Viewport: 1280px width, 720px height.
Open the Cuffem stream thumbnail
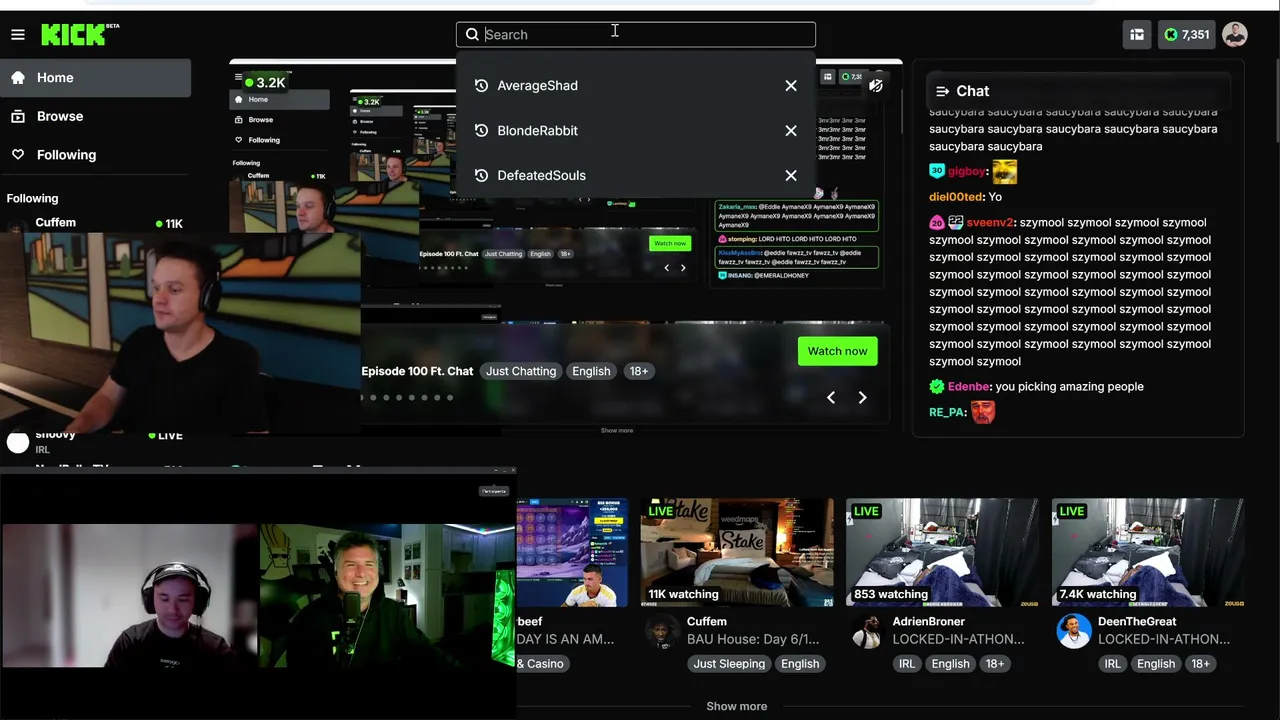point(737,553)
